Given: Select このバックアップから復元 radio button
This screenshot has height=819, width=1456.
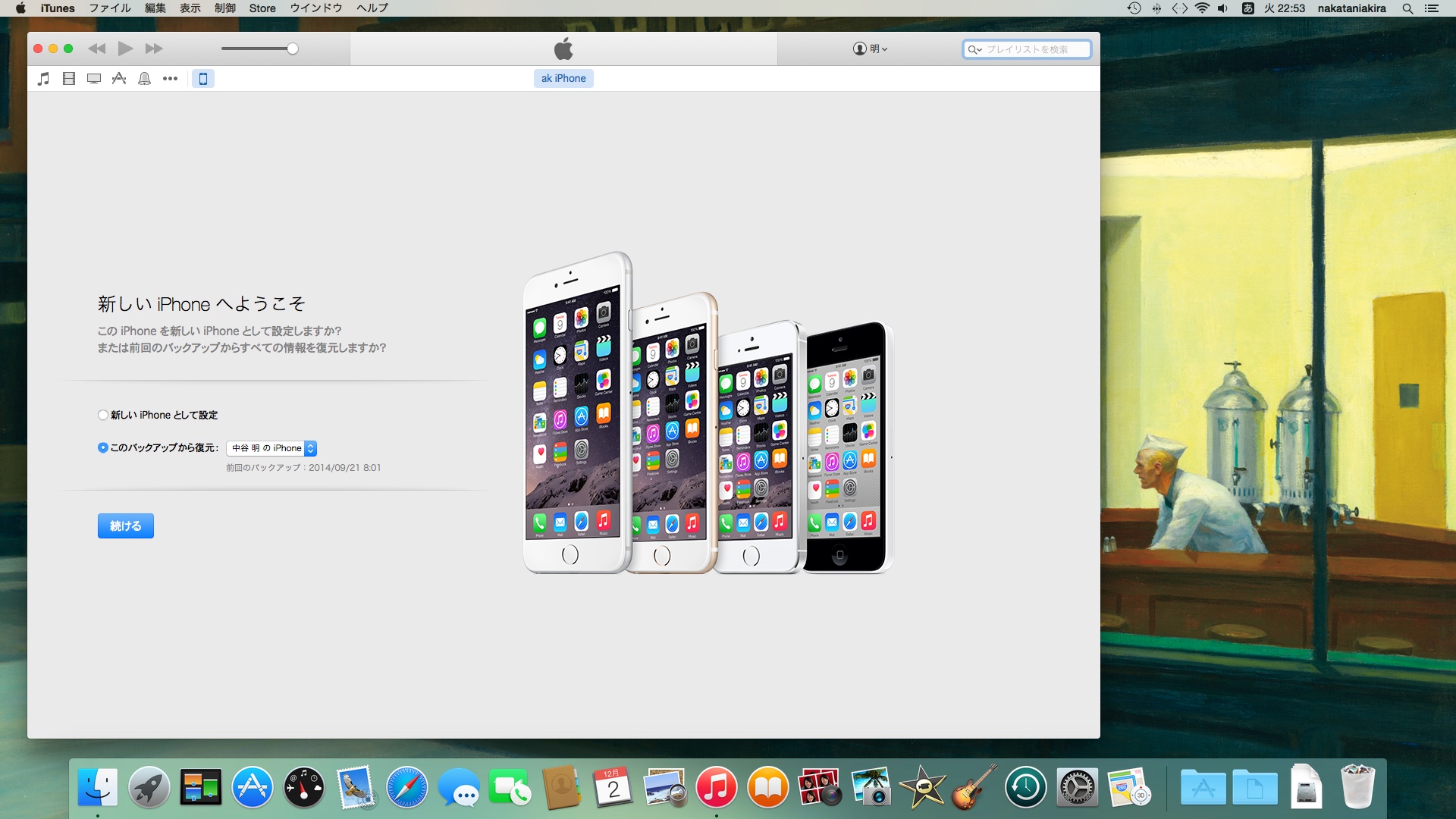Looking at the screenshot, I should (x=103, y=447).
